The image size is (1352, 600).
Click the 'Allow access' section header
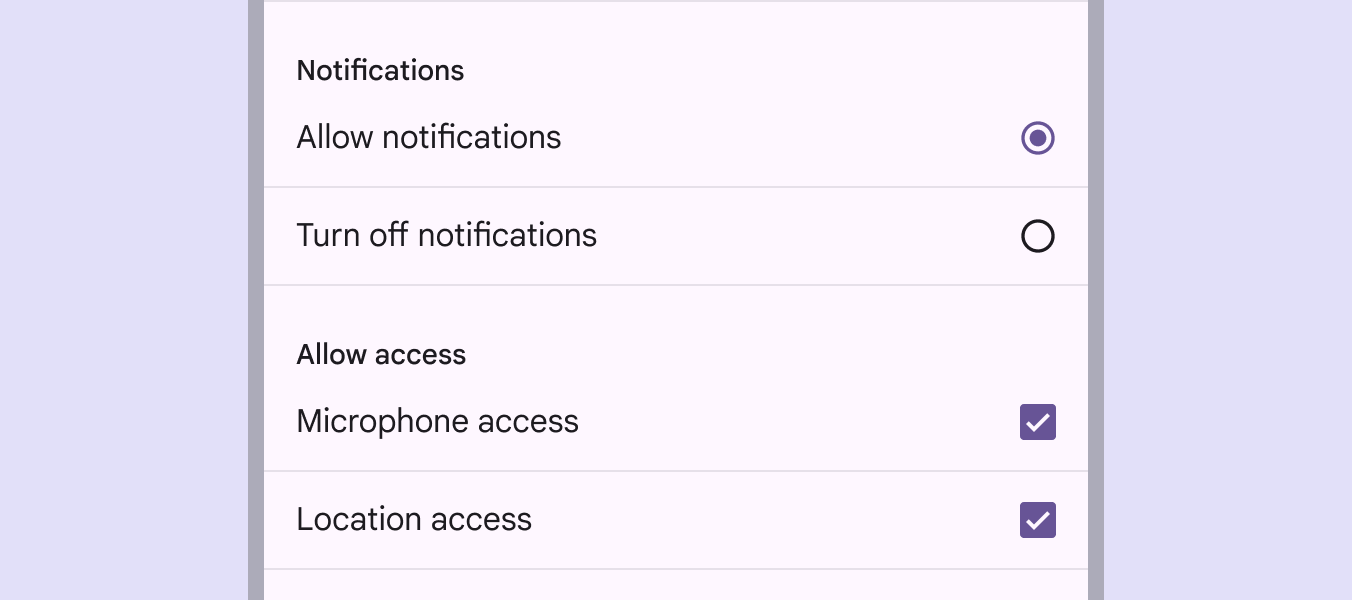point(381,355)
